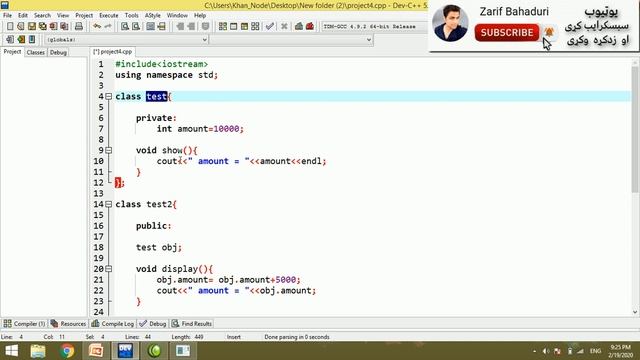The width and height of the screenshot is (640, 360).
Task: Click 'Done parsing in 0 seconds' status text
Action: tap(297, 337)
